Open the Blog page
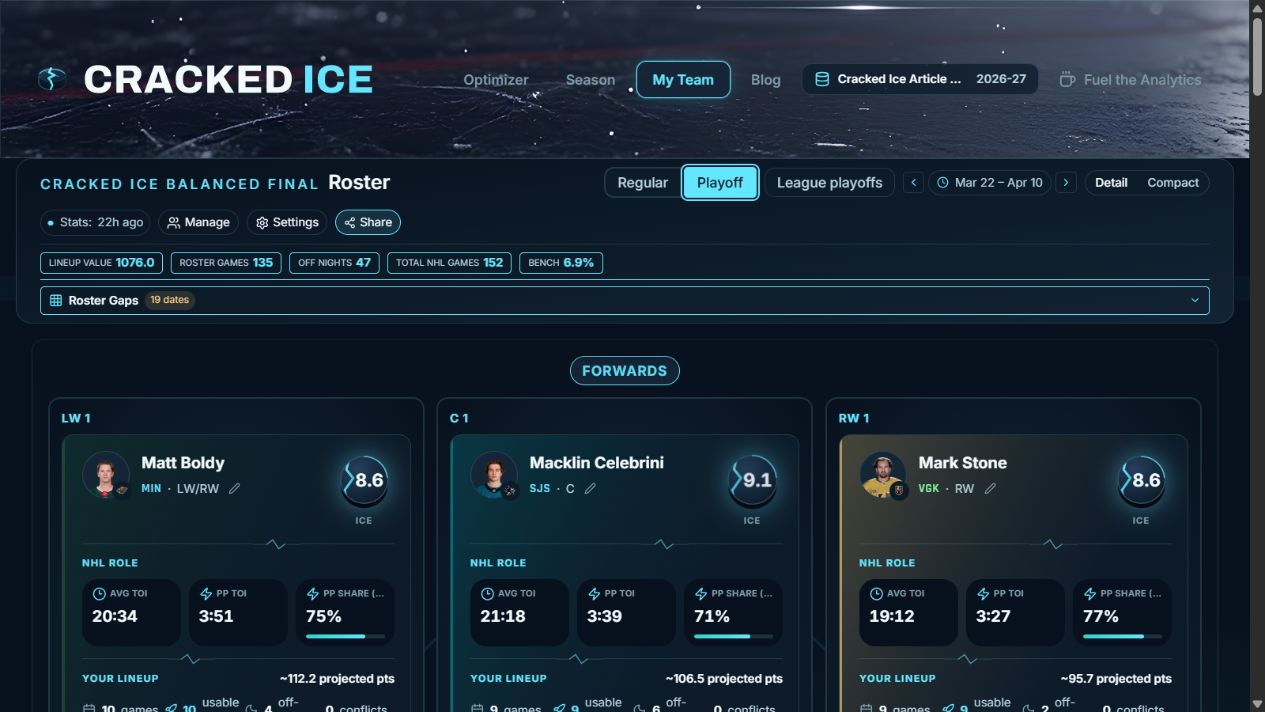The width and height of the screenshot is (1265, 712). coord(765,80)
